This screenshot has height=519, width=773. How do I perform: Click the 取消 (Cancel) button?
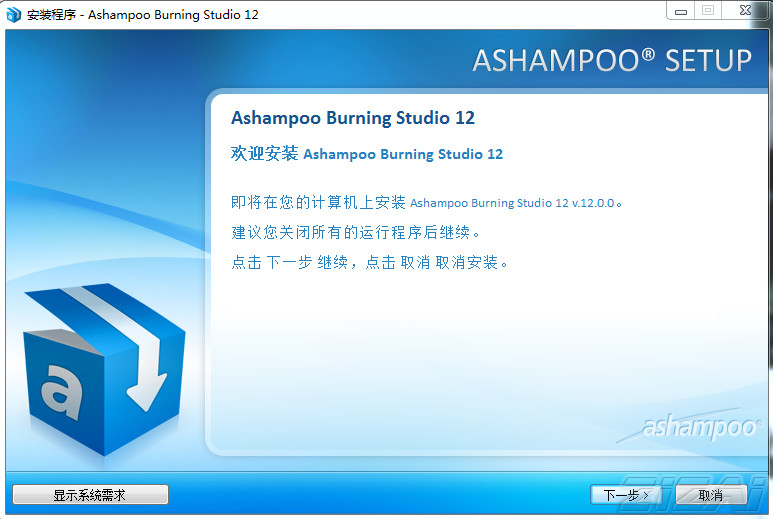(x=711, y=495)
